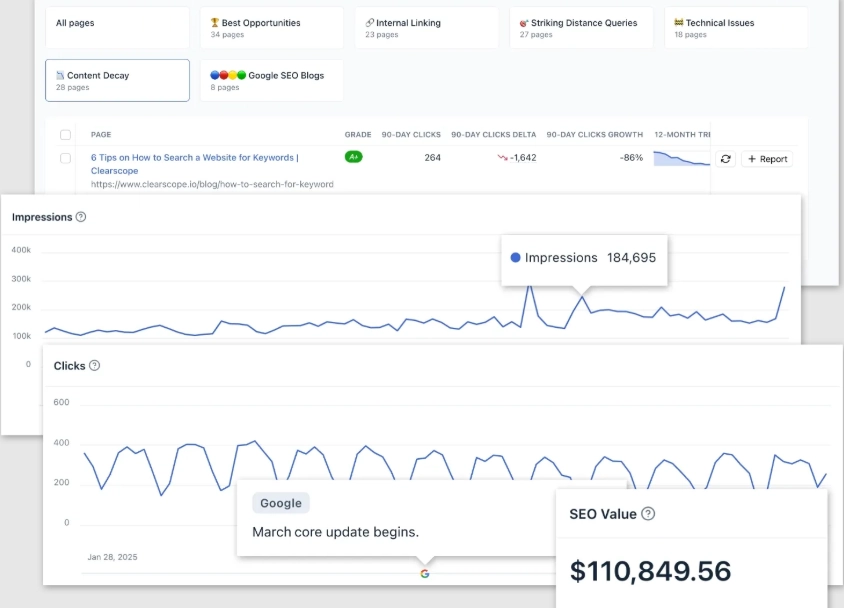844x608 pixels.
Task: Click the help icon next to Clicks
Action: coord(95,366)
